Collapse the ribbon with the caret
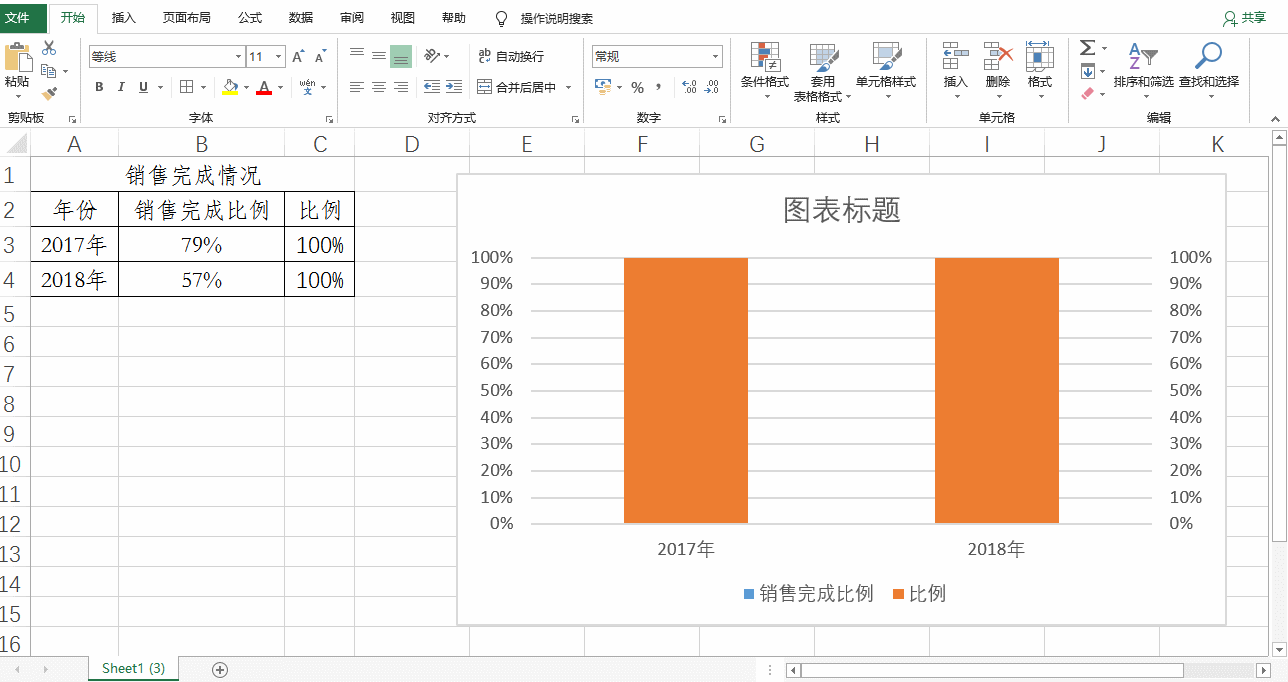 pos(1276,118)
